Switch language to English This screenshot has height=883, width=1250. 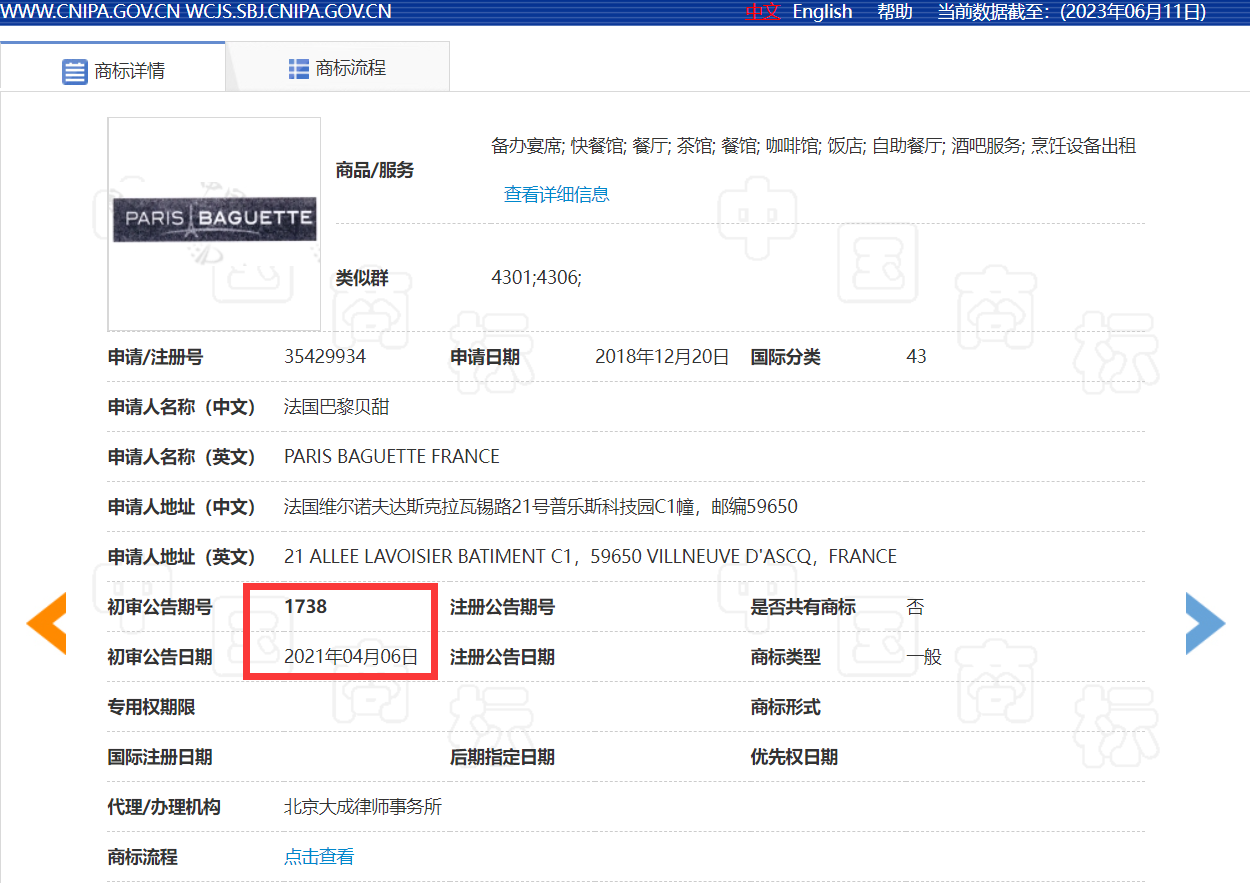[x=822, y=12]
